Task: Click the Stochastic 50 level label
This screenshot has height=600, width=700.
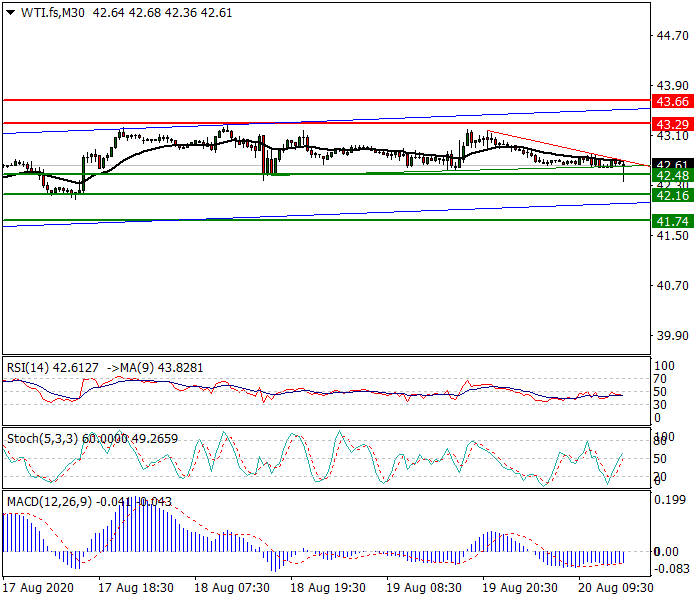Action: [x=660, y=459]
